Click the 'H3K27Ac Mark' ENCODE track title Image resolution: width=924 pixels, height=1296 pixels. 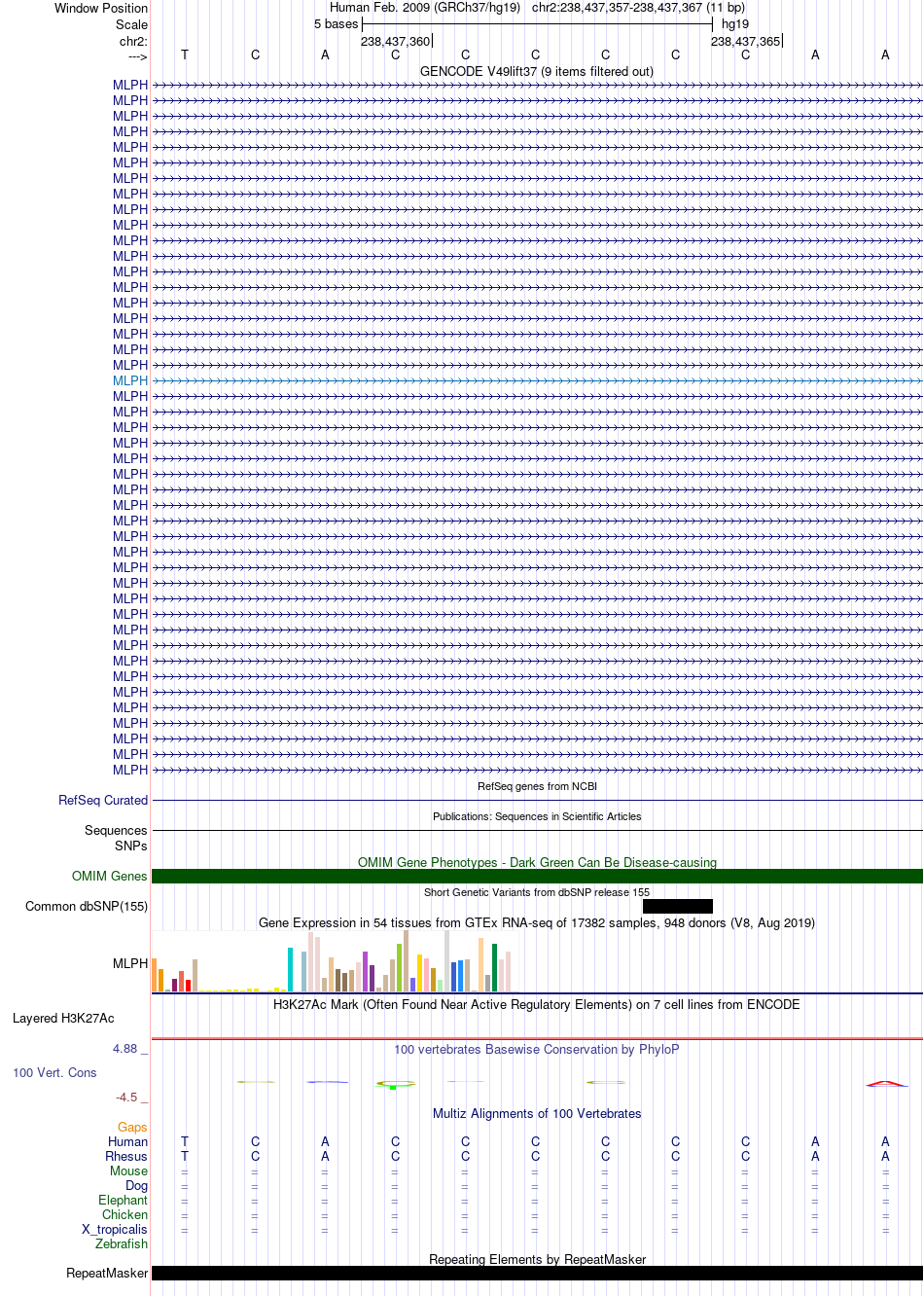[x=537, y=1005]
